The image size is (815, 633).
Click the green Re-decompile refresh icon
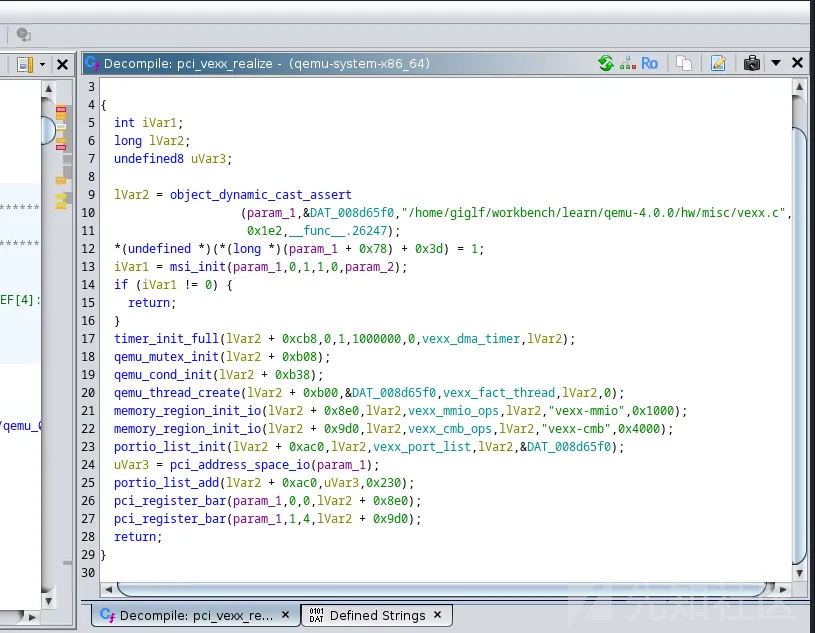point(606,63)
